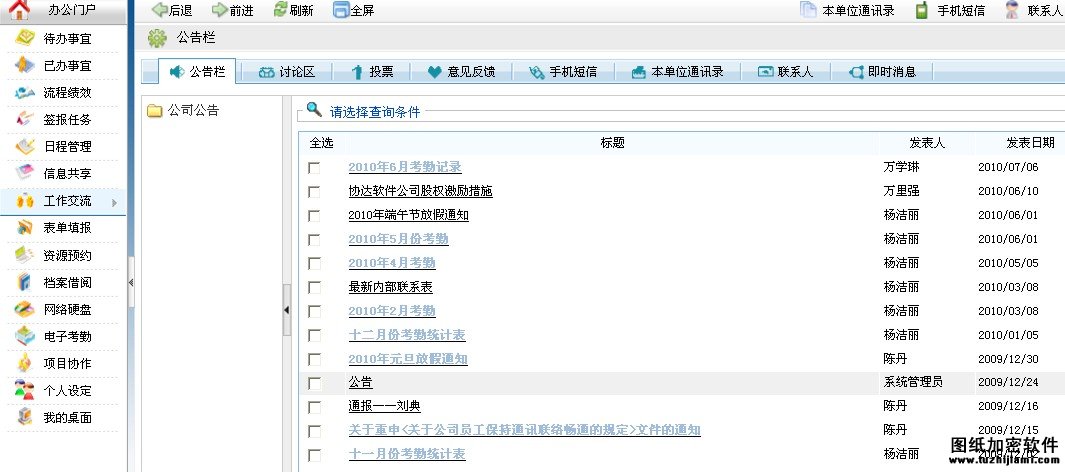
Task: Select the checkbox for 2010年2月考勤
Action: coord(314,312)
